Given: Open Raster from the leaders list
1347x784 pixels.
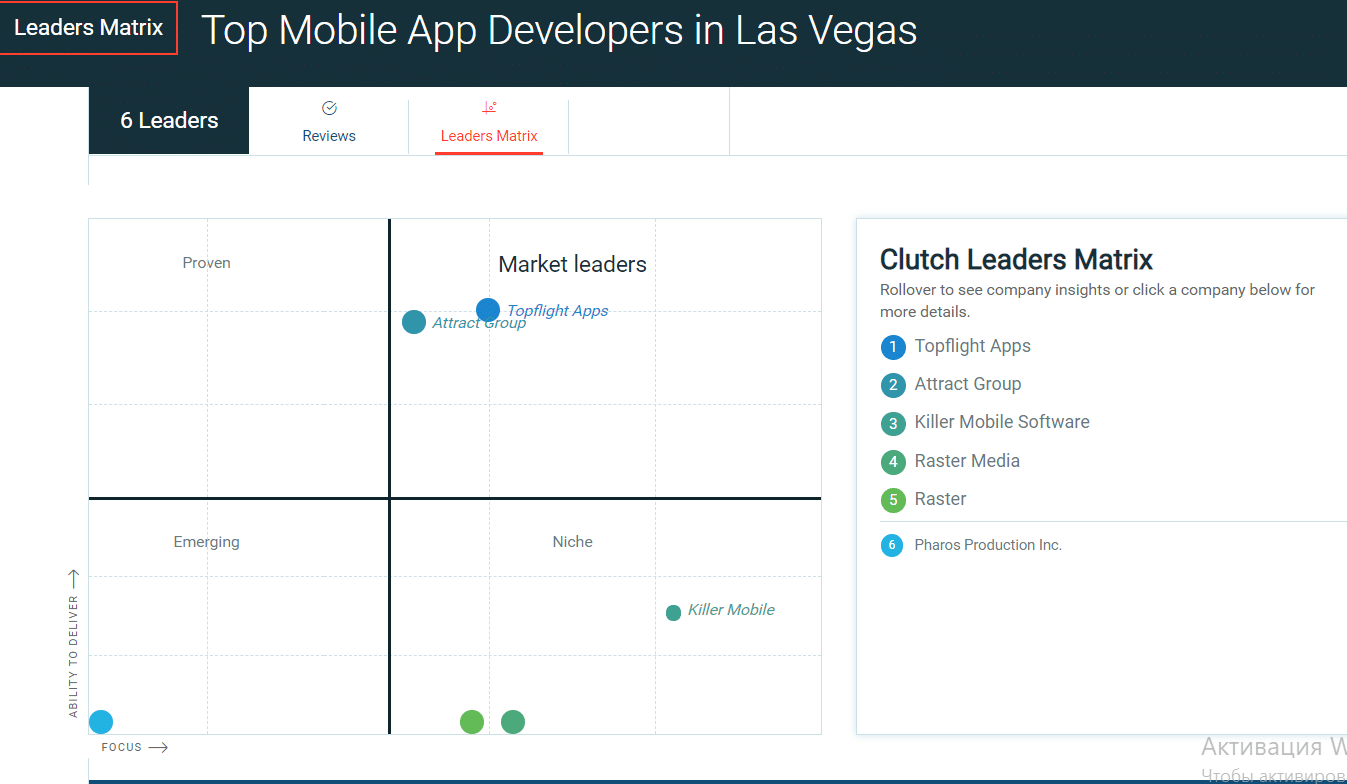Looking at the screenshot, I should (x=940, y=499).
